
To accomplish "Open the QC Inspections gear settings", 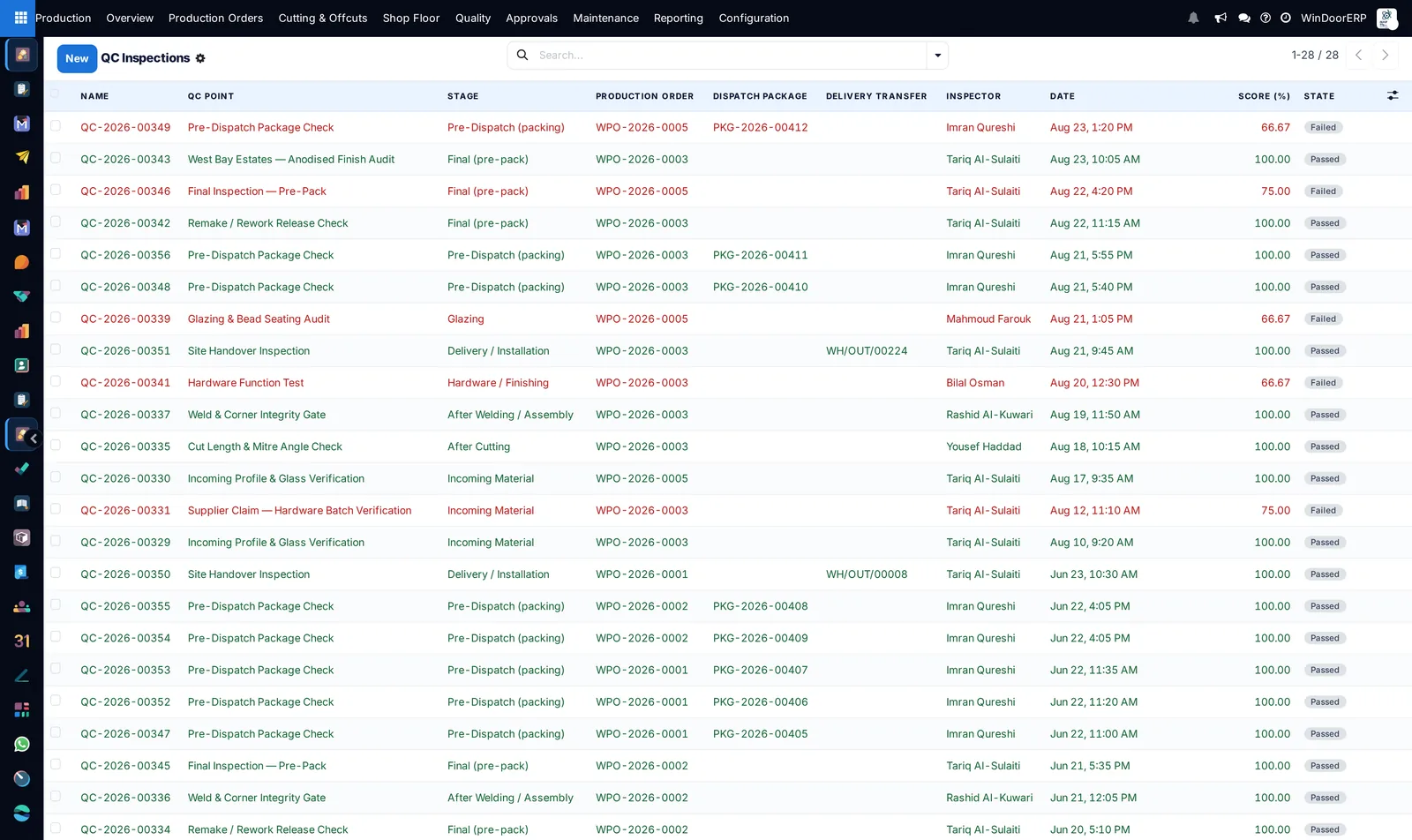I will point(200,58).
